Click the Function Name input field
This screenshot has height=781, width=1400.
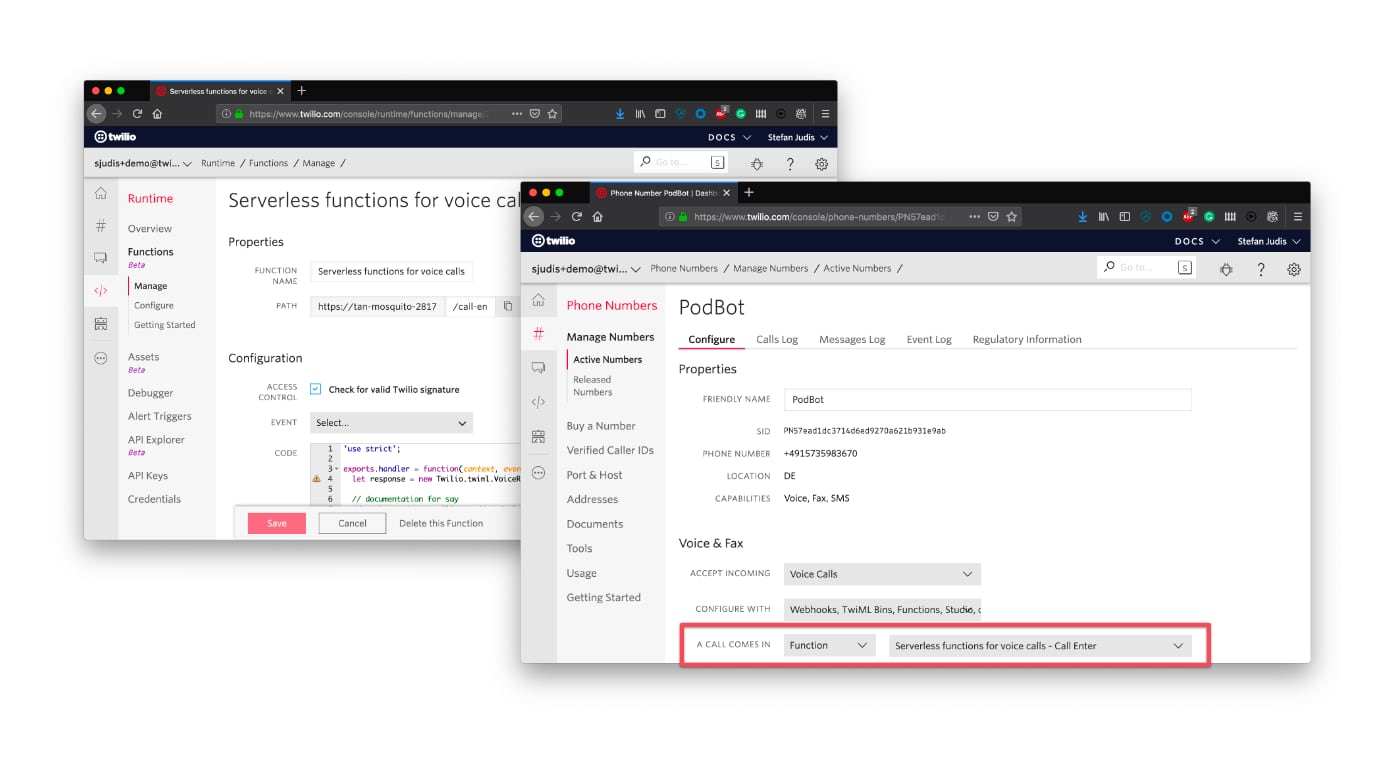click(391, 271)
